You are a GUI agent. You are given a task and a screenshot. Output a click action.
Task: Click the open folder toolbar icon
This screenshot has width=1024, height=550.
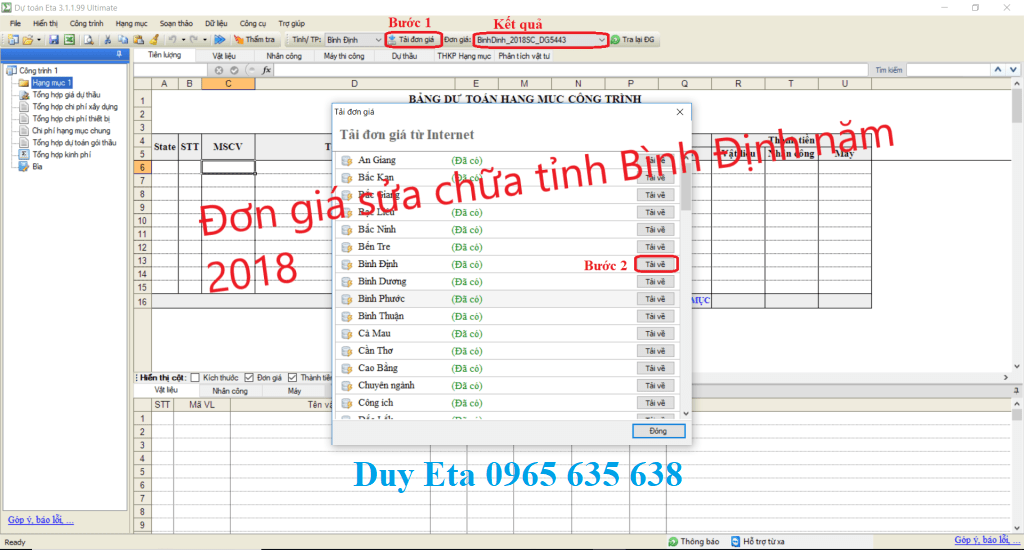click(x=27, y=40)
